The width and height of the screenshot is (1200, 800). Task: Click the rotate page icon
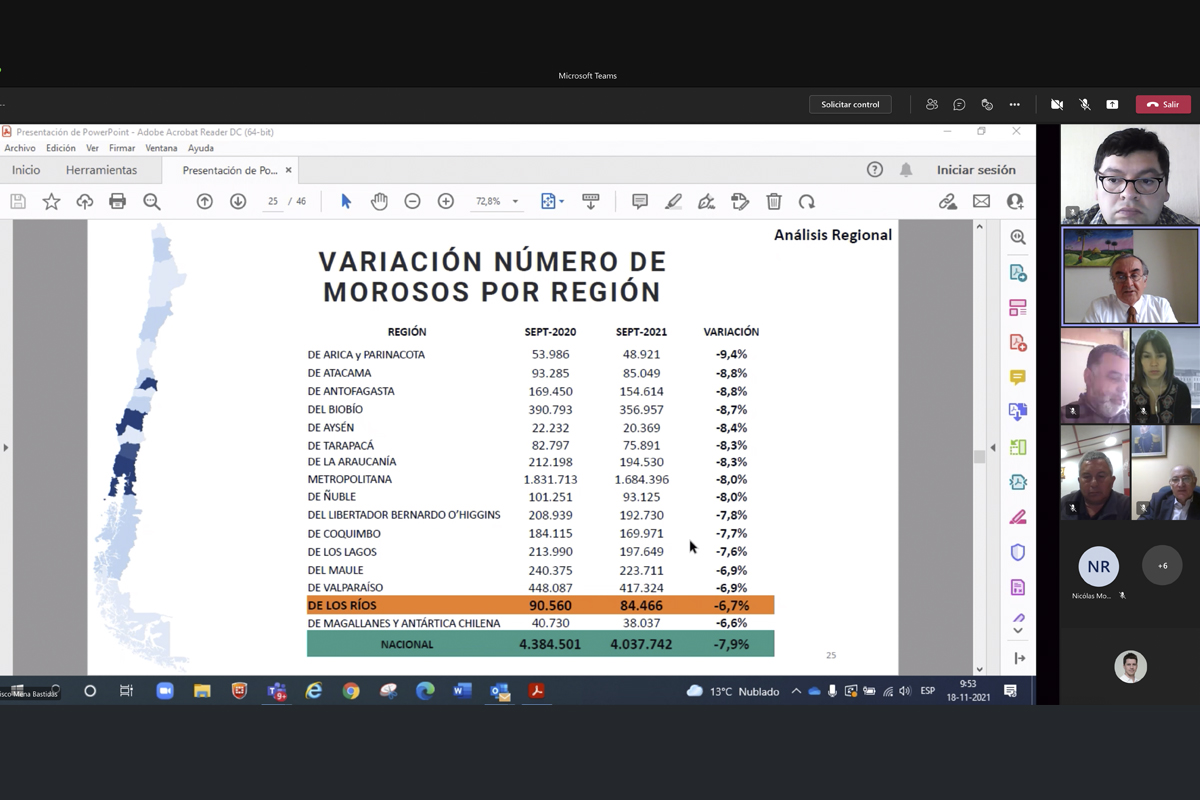pos(807,202)
